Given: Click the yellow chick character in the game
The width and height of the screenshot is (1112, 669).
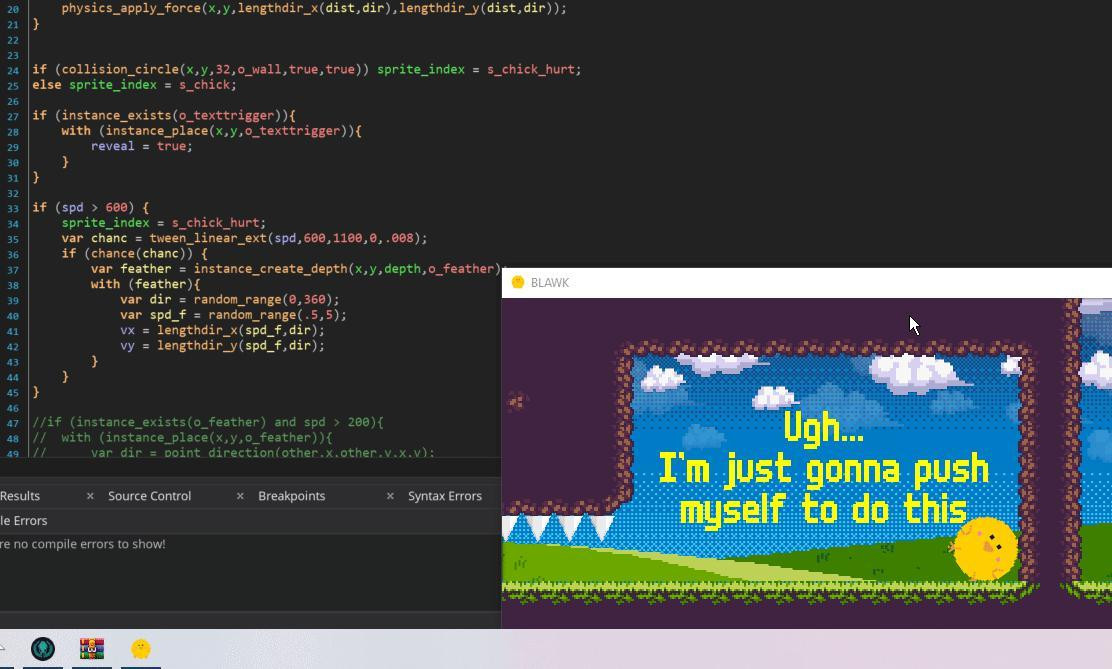Looking at the screenshot, I should point(986,548).
